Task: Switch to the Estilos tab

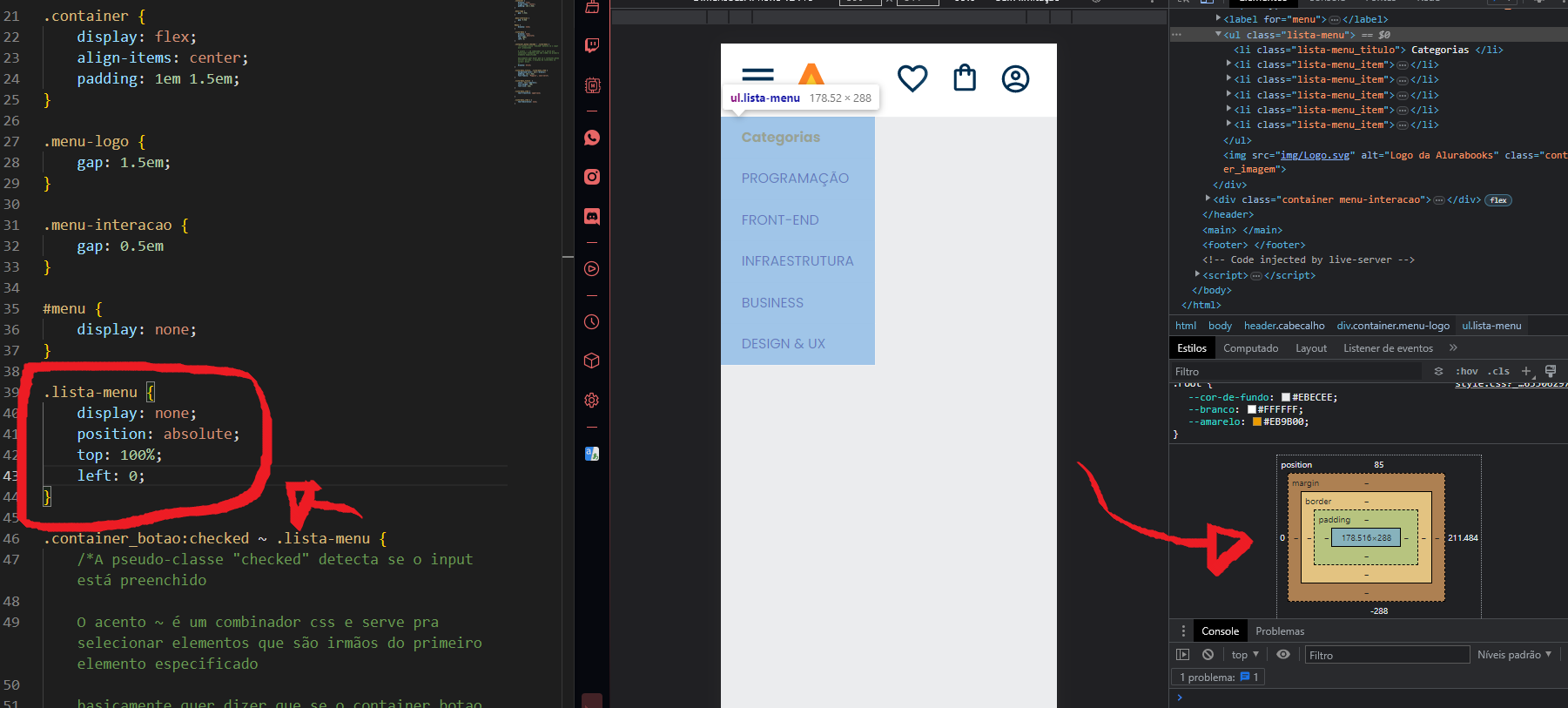Action: click(1192, 348)
